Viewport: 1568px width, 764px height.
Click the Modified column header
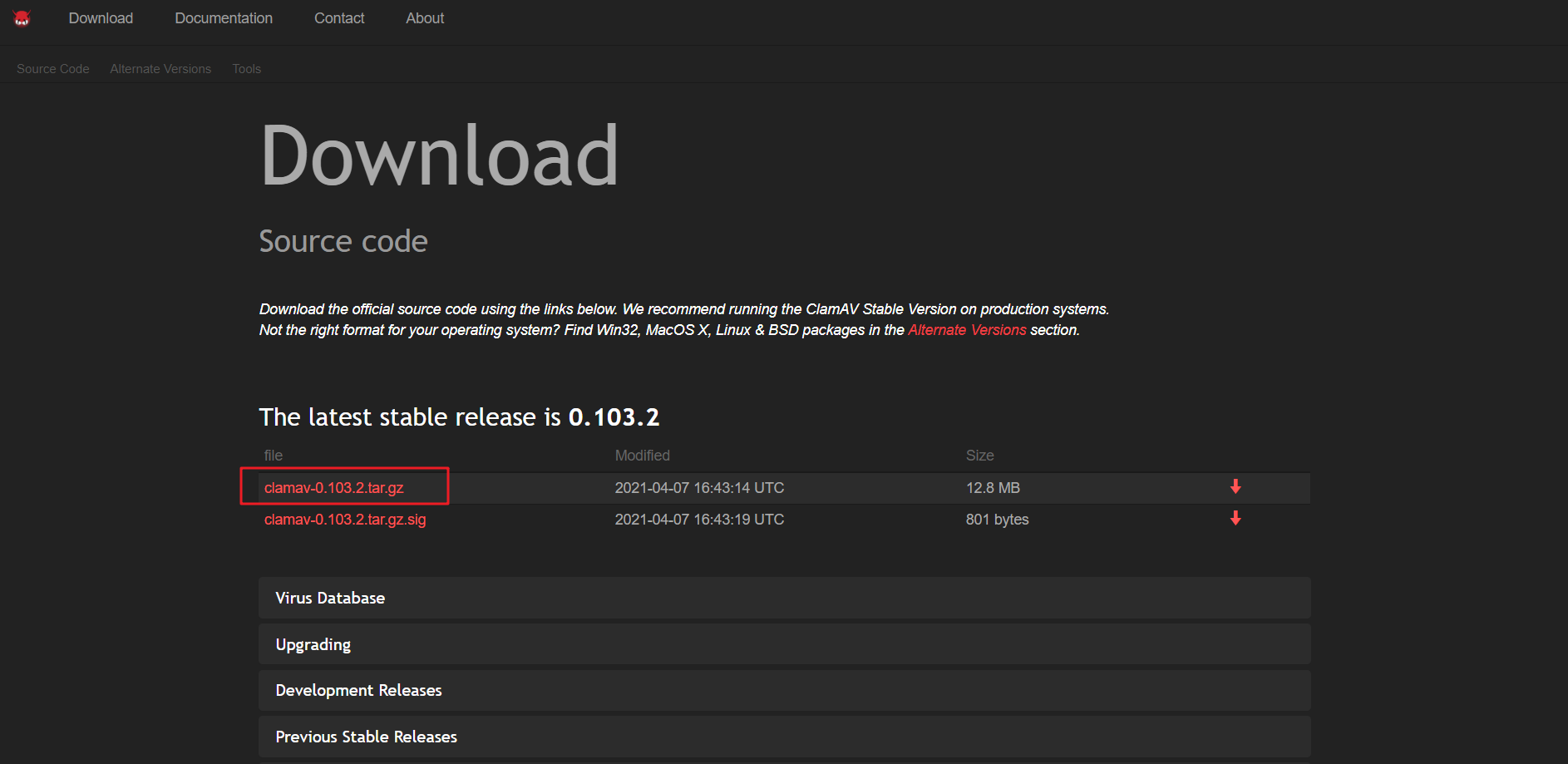point(643,456)
